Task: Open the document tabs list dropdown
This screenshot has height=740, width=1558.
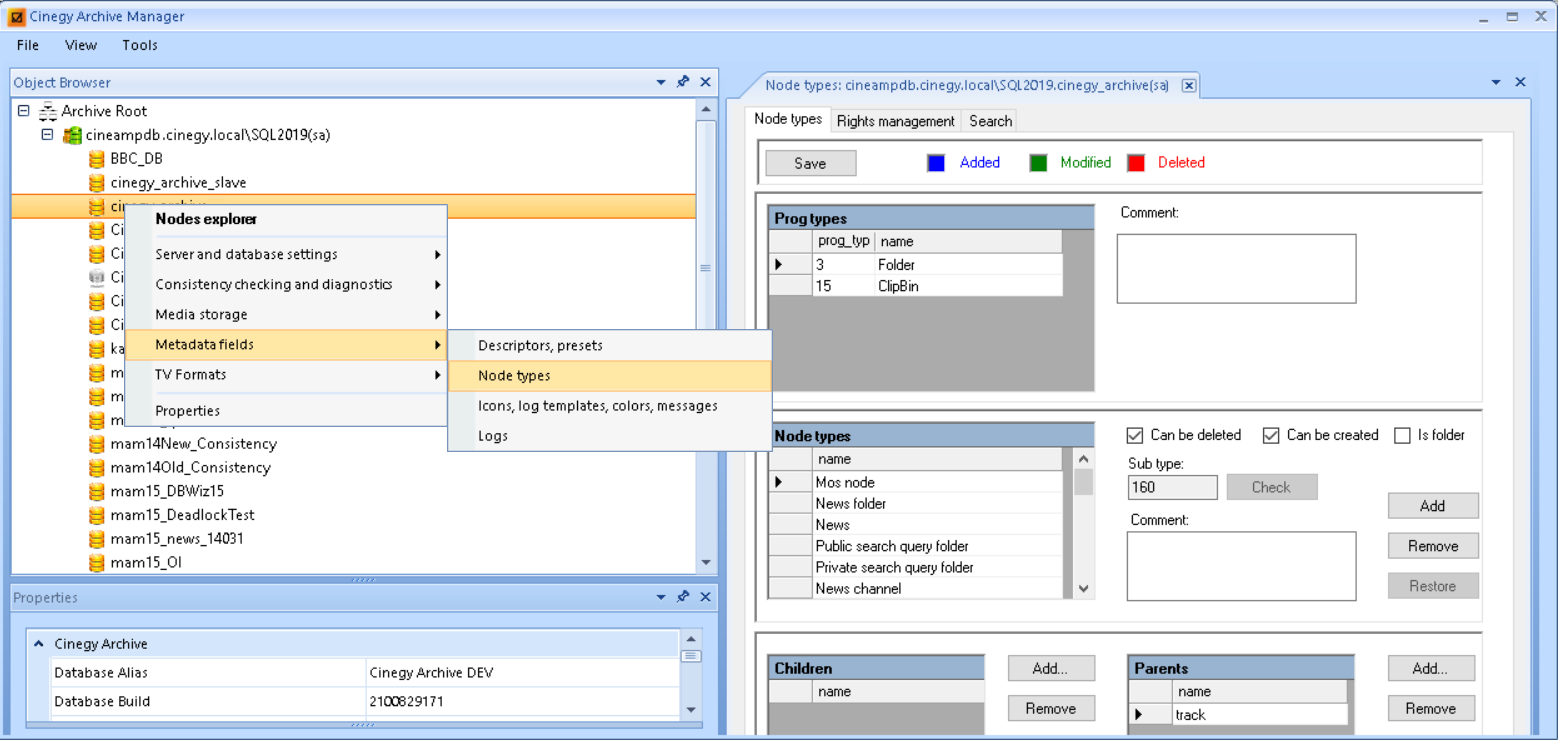Action: click(1496, 82)
